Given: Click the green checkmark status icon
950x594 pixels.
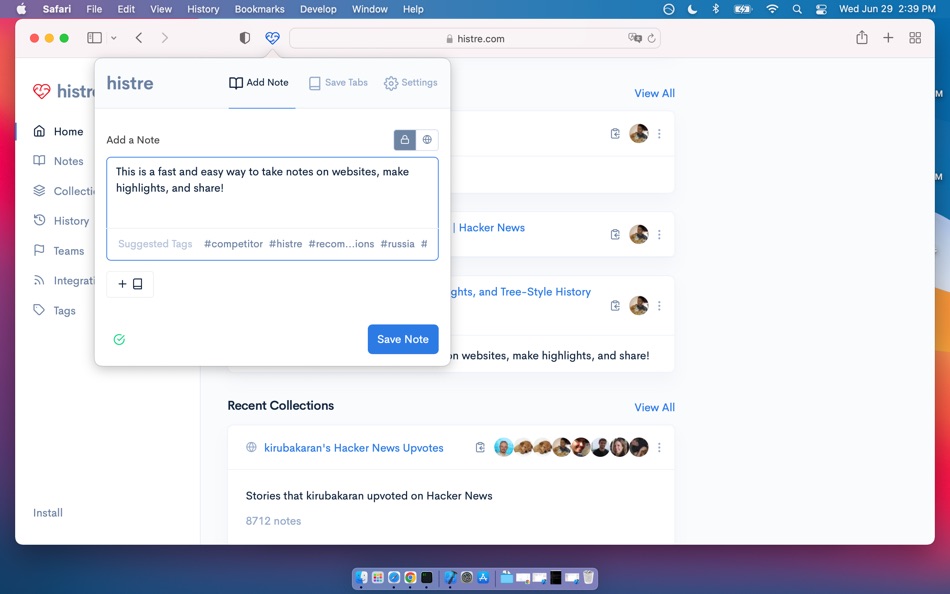Looking at the screenshot, I should [119, 339].
